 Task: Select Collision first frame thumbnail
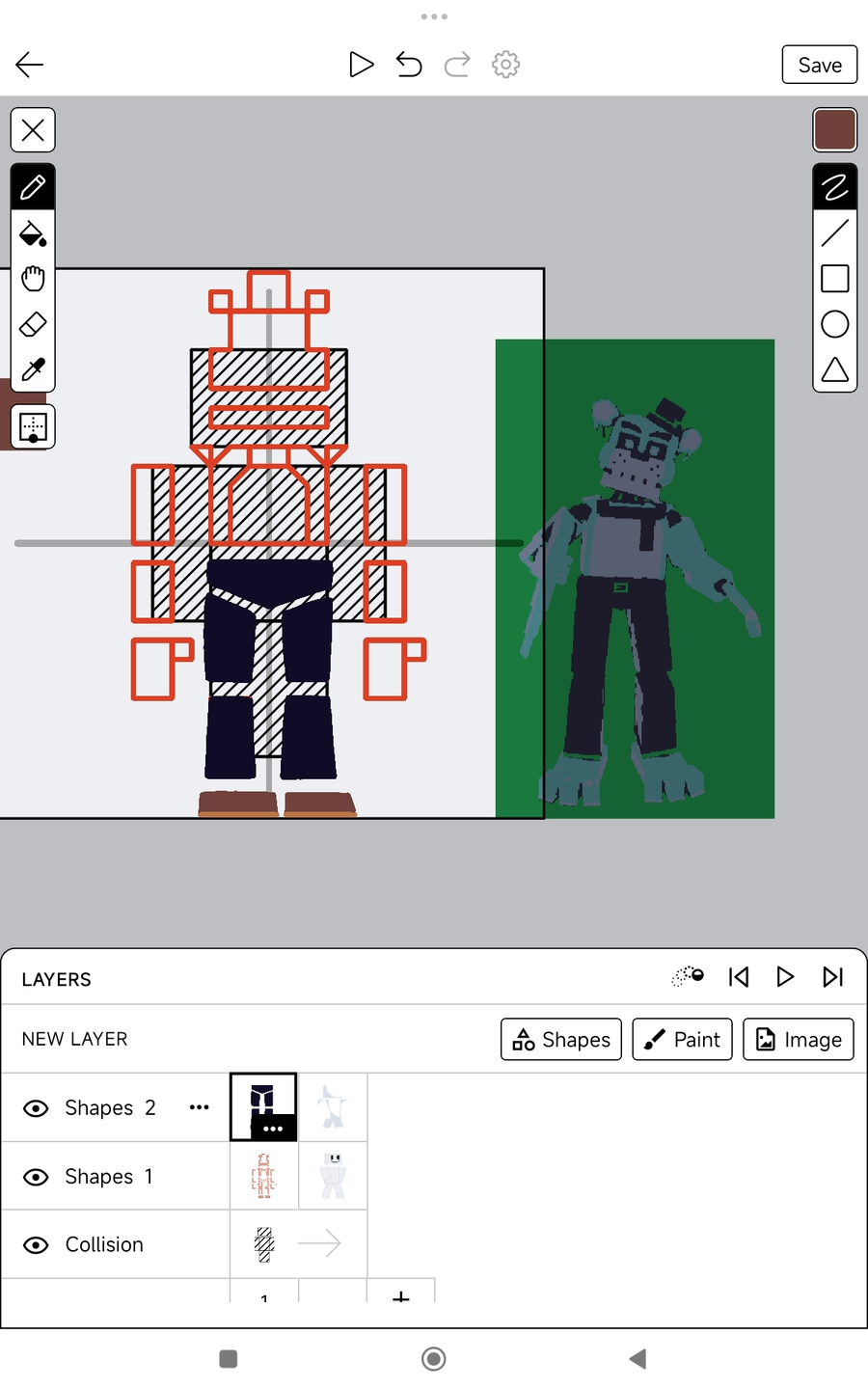[x=264, y=1244]
